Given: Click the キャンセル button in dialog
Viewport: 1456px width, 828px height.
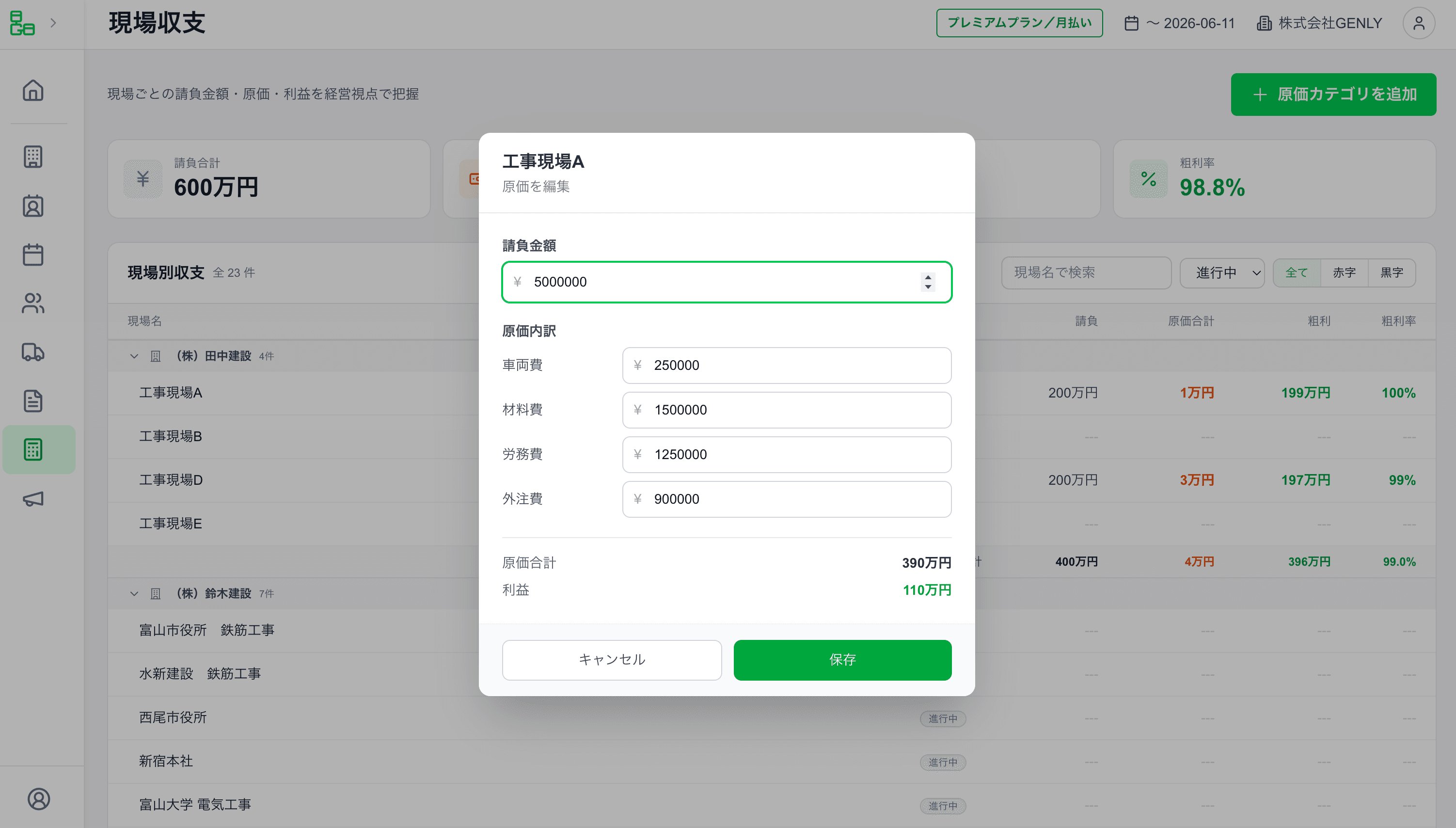Looking at the screenshot, I should pos(612,660).
